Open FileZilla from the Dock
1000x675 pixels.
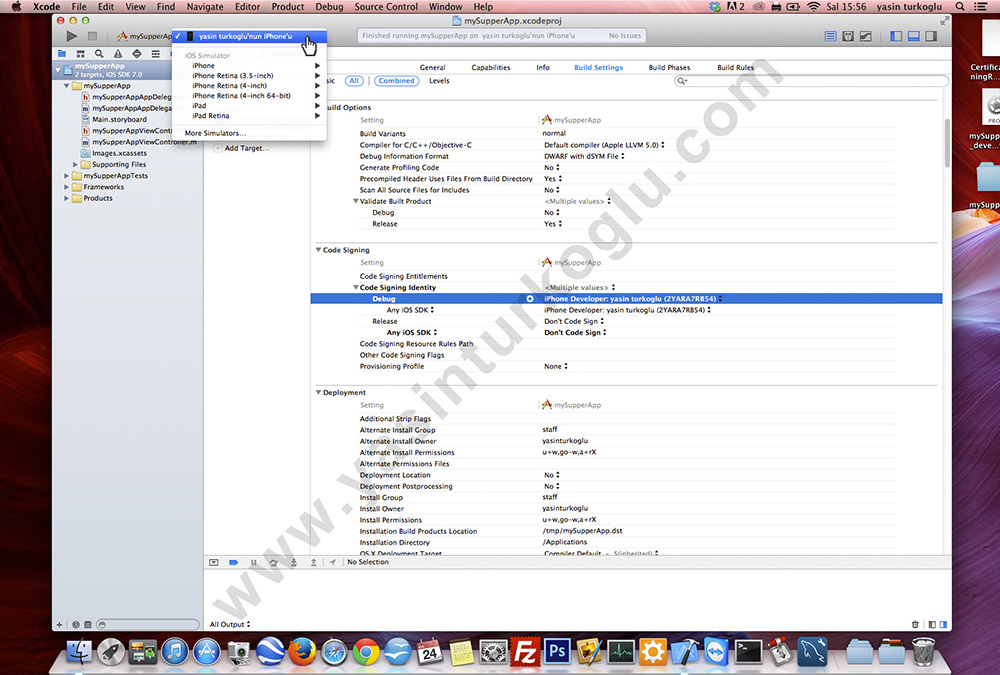coord(525,652)
